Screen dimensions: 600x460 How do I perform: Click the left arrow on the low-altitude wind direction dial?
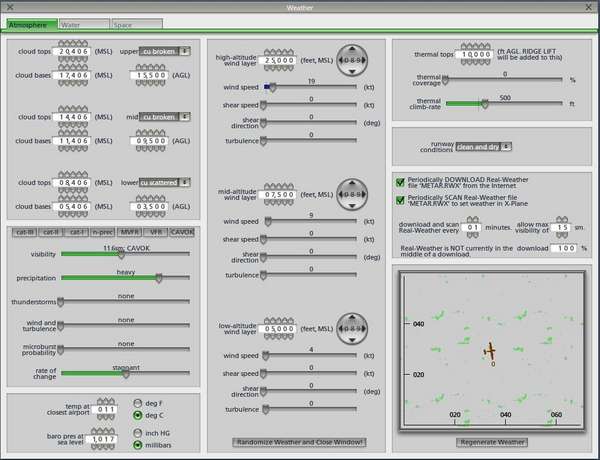pyautogui.click(x=341, y=329)
